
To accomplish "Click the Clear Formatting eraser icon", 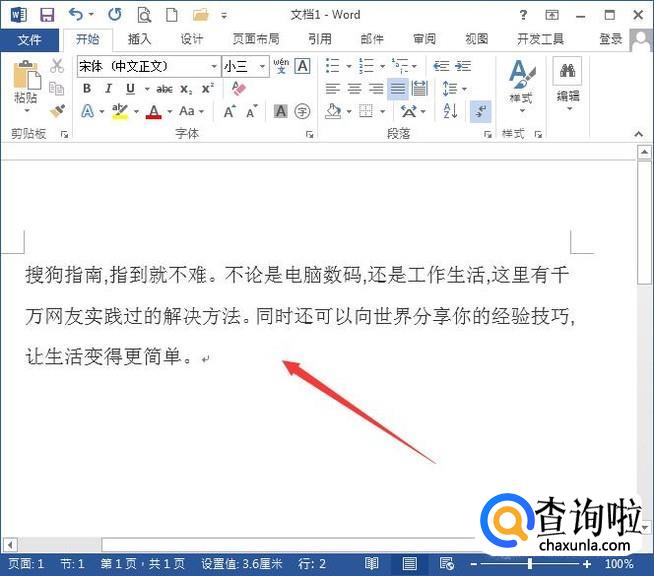I will click(x=238, y=89).
